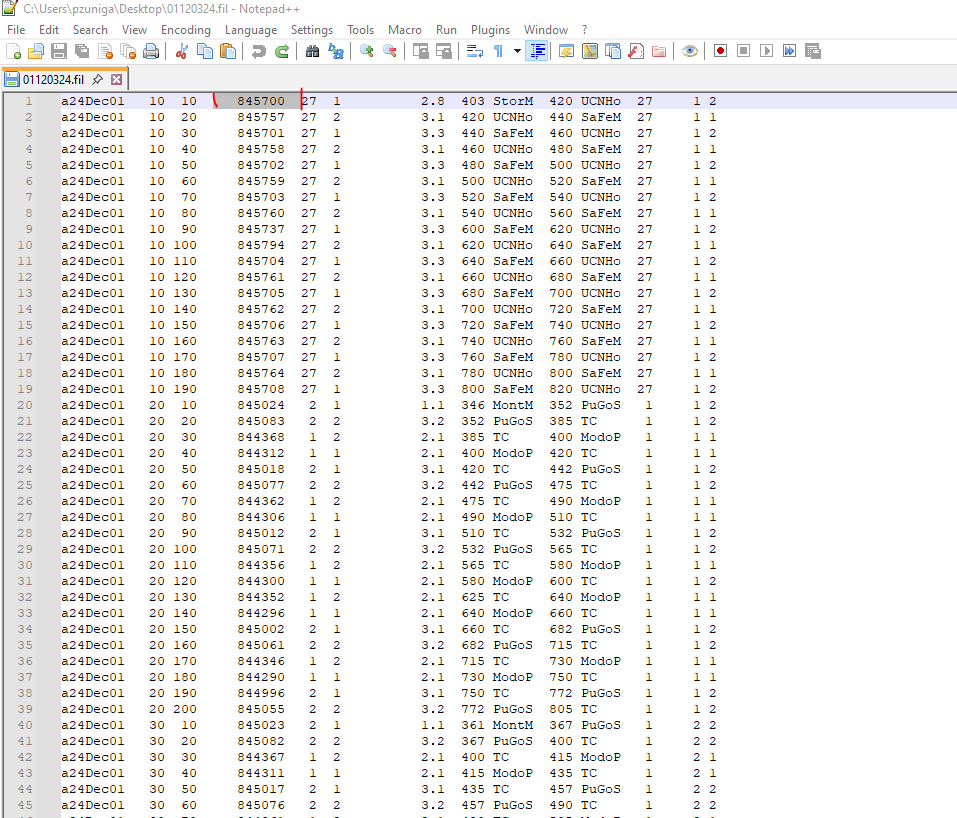Toggle synchronized vertical scrolling
The height and width of the screenshot is (818, 957).
(x=421, y=51)
